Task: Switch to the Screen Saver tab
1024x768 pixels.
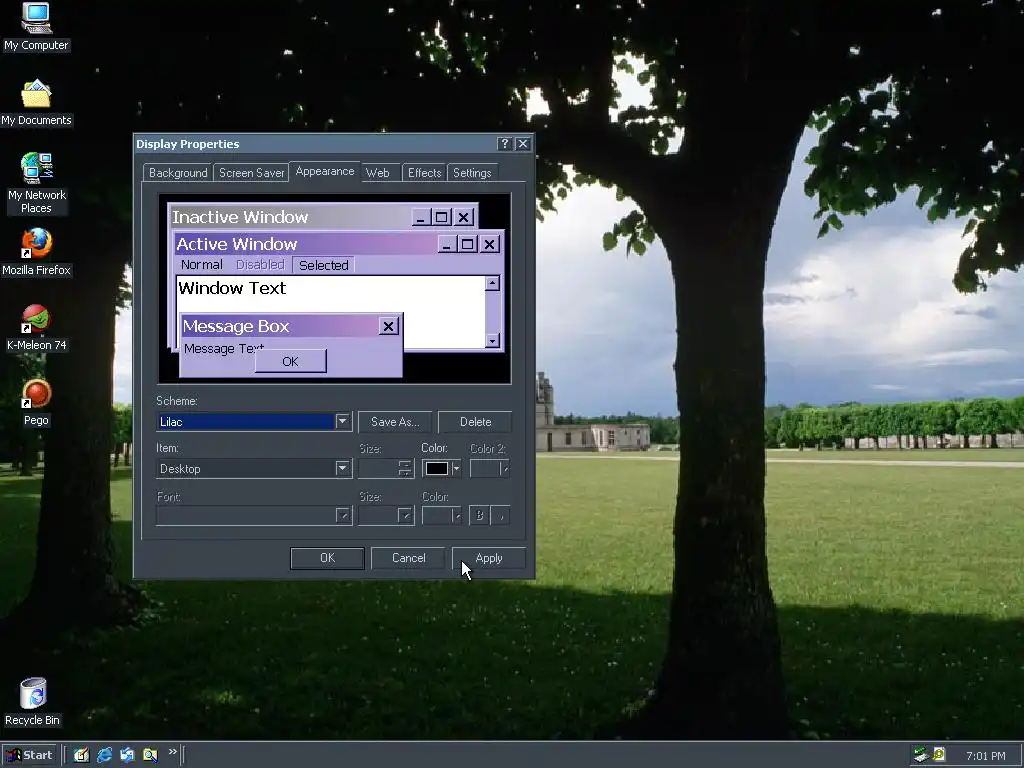Action: (251, 172)
